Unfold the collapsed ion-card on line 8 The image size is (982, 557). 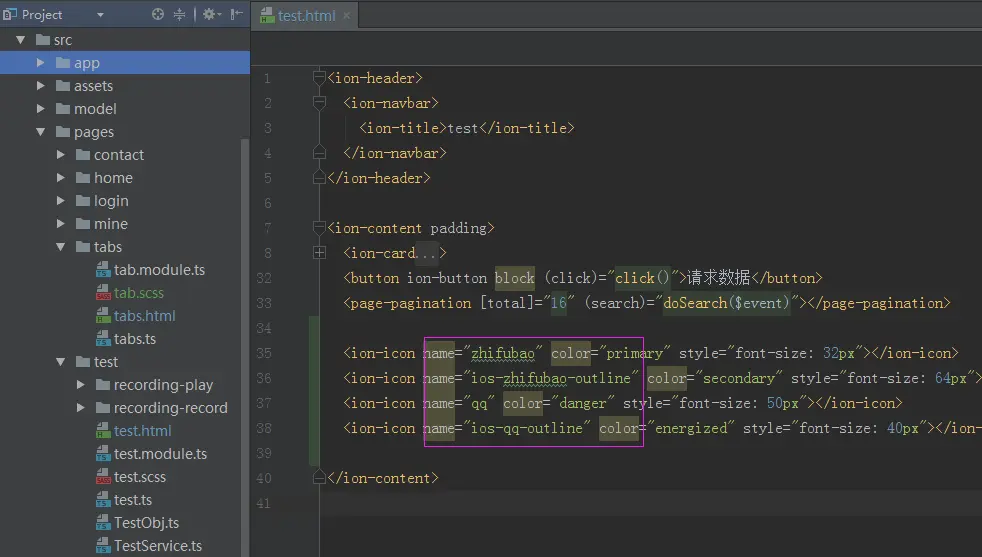319,252
